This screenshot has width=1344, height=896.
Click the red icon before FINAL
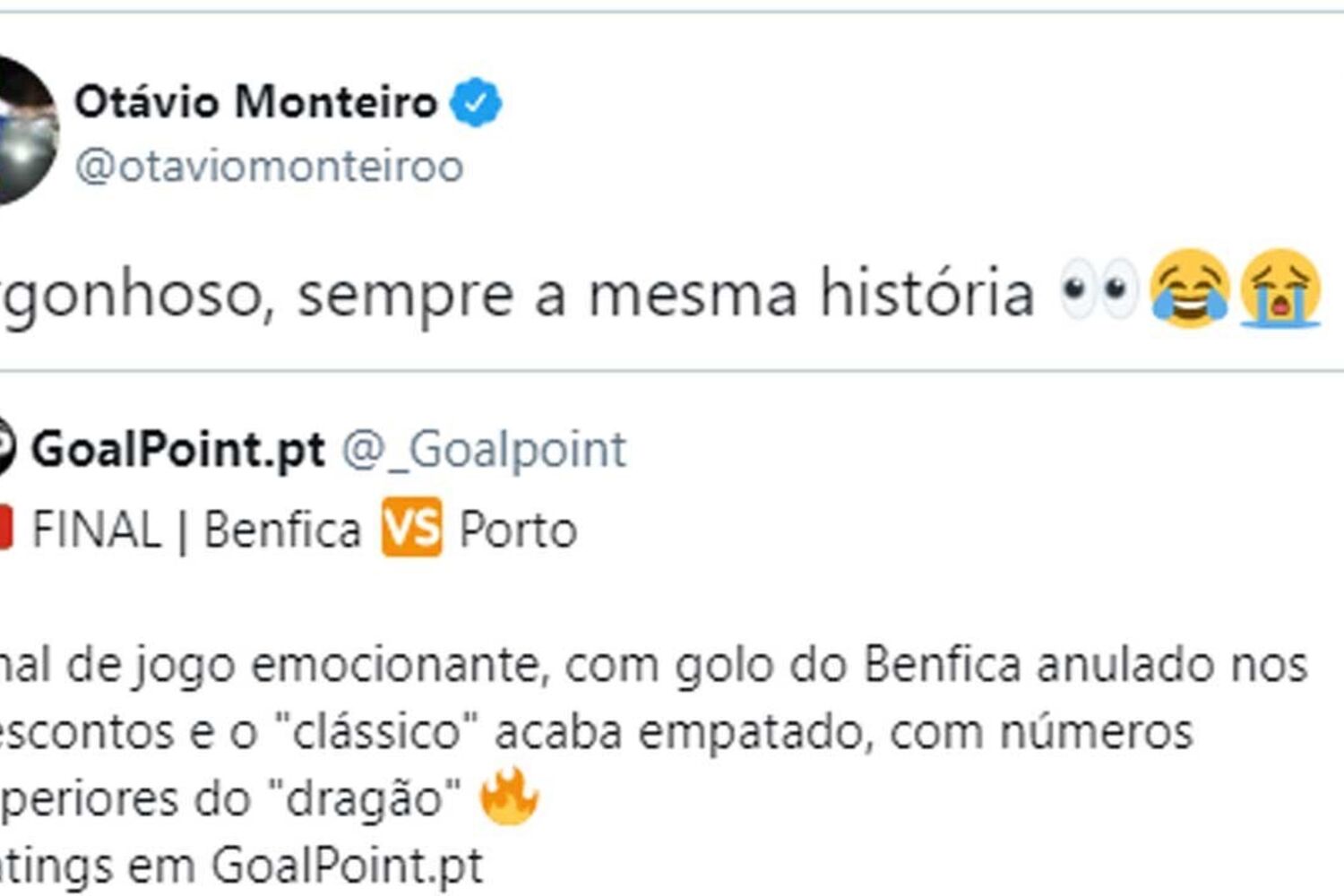tap(4, 528)
